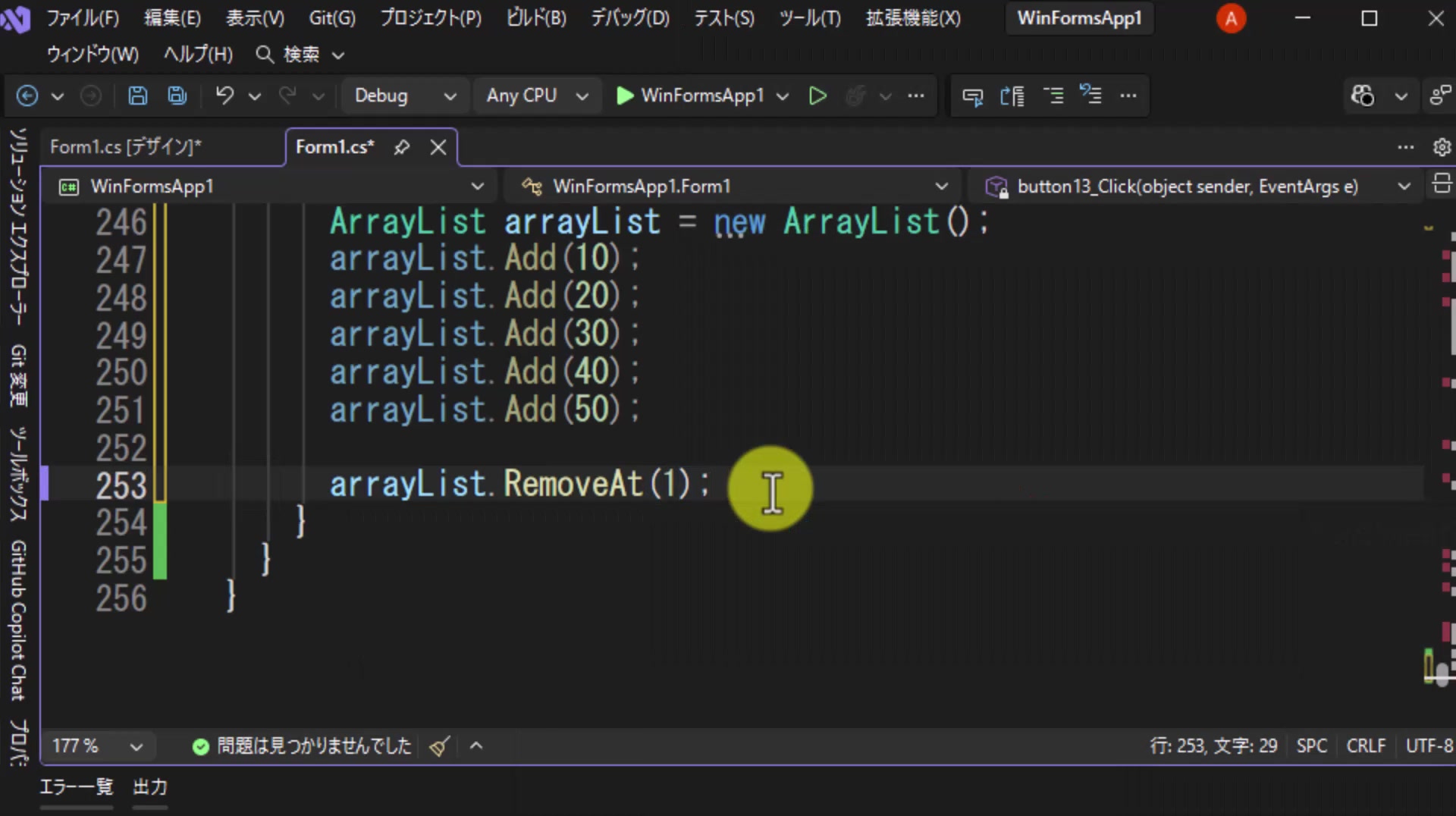Click the uncomment lines toolbar icon
1456x816 pixels.
pyautogui.click(x=1091, y=96)
